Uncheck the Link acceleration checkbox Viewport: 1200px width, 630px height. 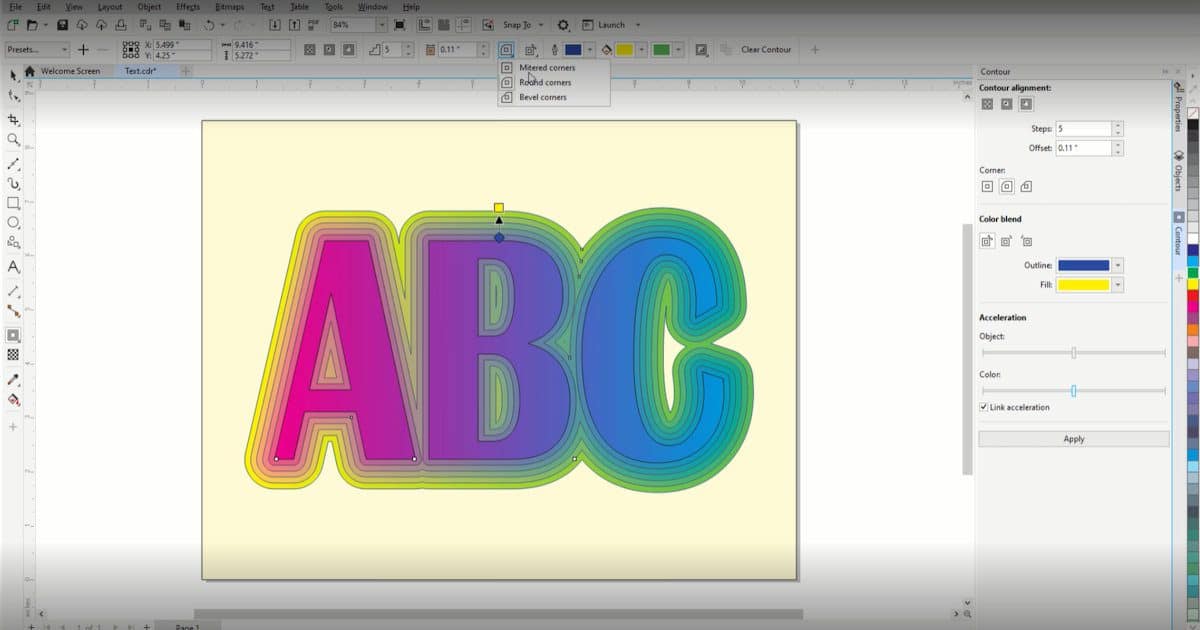[x=984, y=407]
